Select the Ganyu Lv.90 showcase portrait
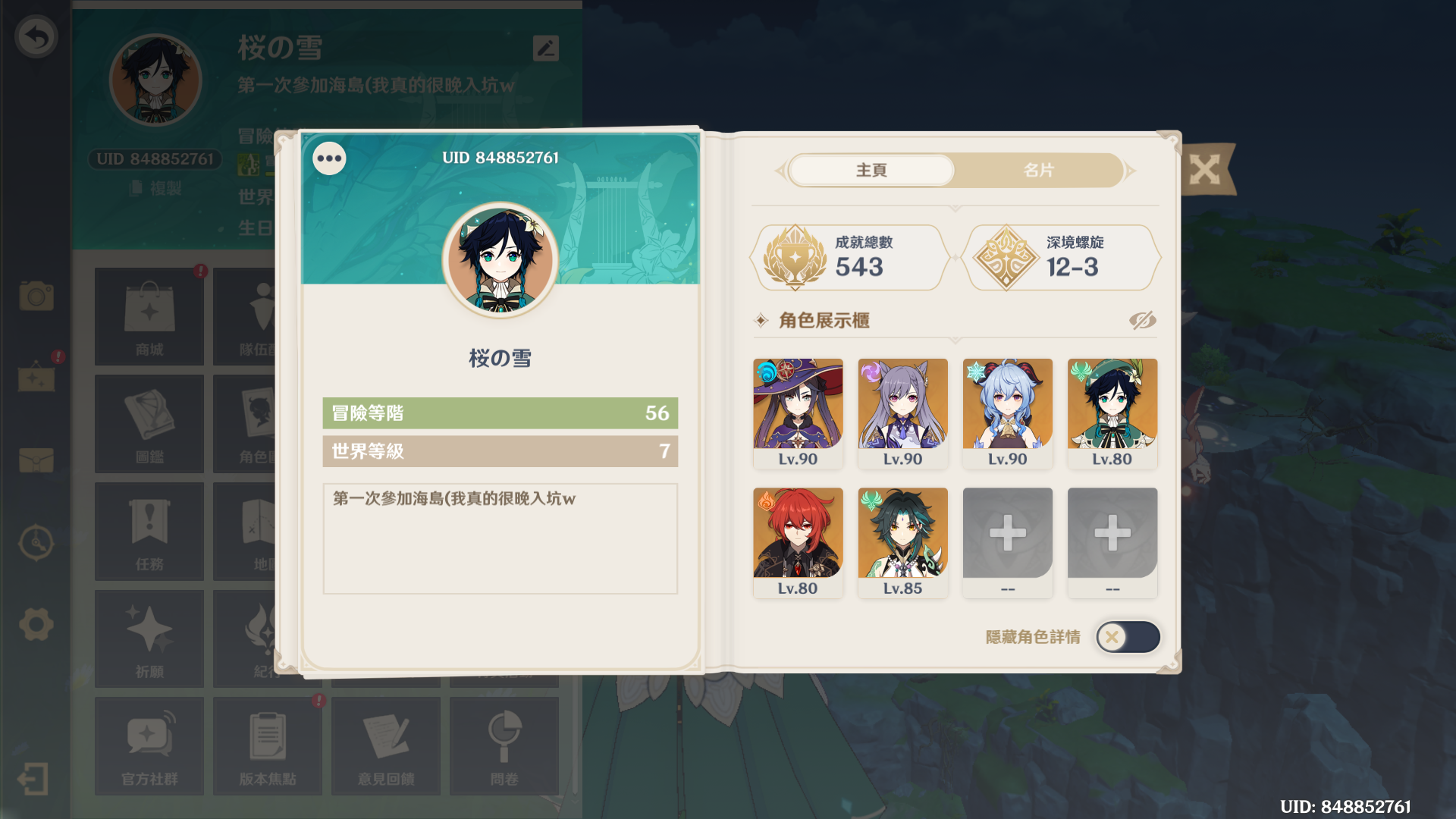 [x=1007, y=413]
